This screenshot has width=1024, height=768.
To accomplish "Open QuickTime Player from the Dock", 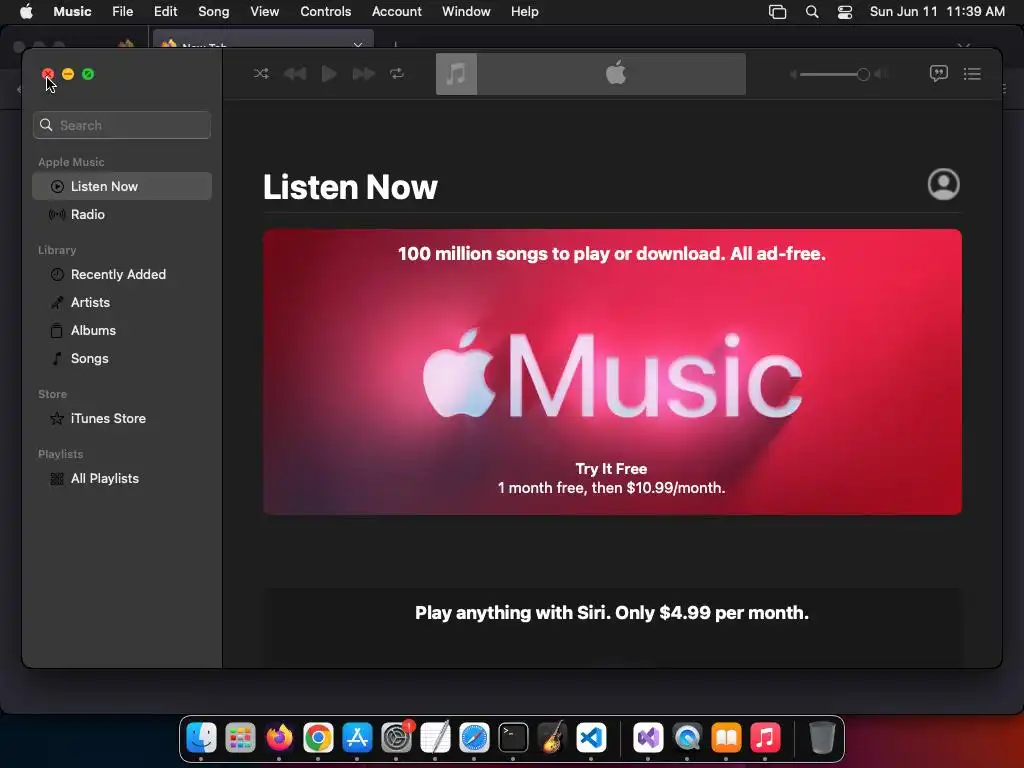I will (x=687, y=738).
